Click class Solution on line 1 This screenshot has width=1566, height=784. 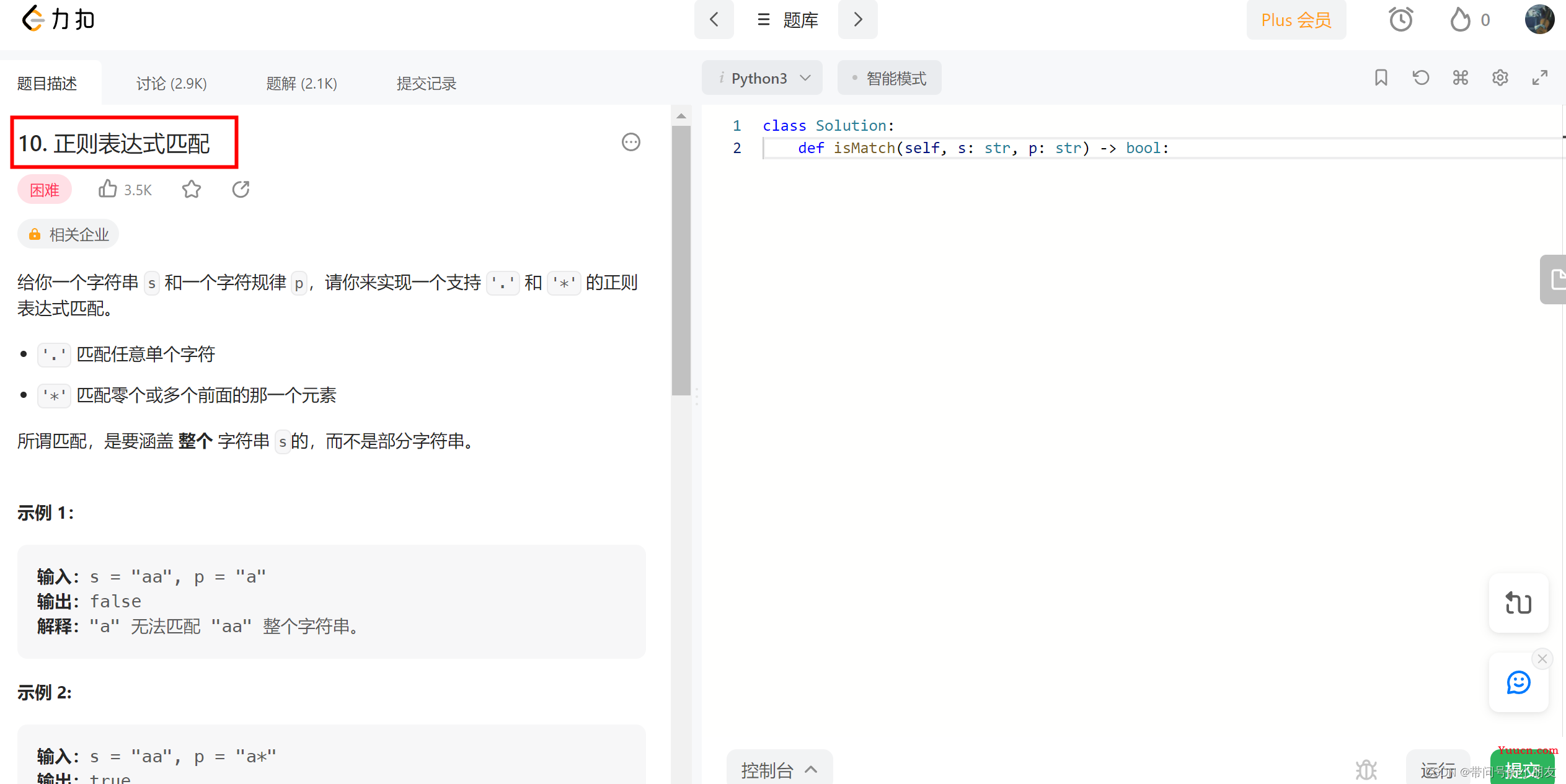point(828,125)
